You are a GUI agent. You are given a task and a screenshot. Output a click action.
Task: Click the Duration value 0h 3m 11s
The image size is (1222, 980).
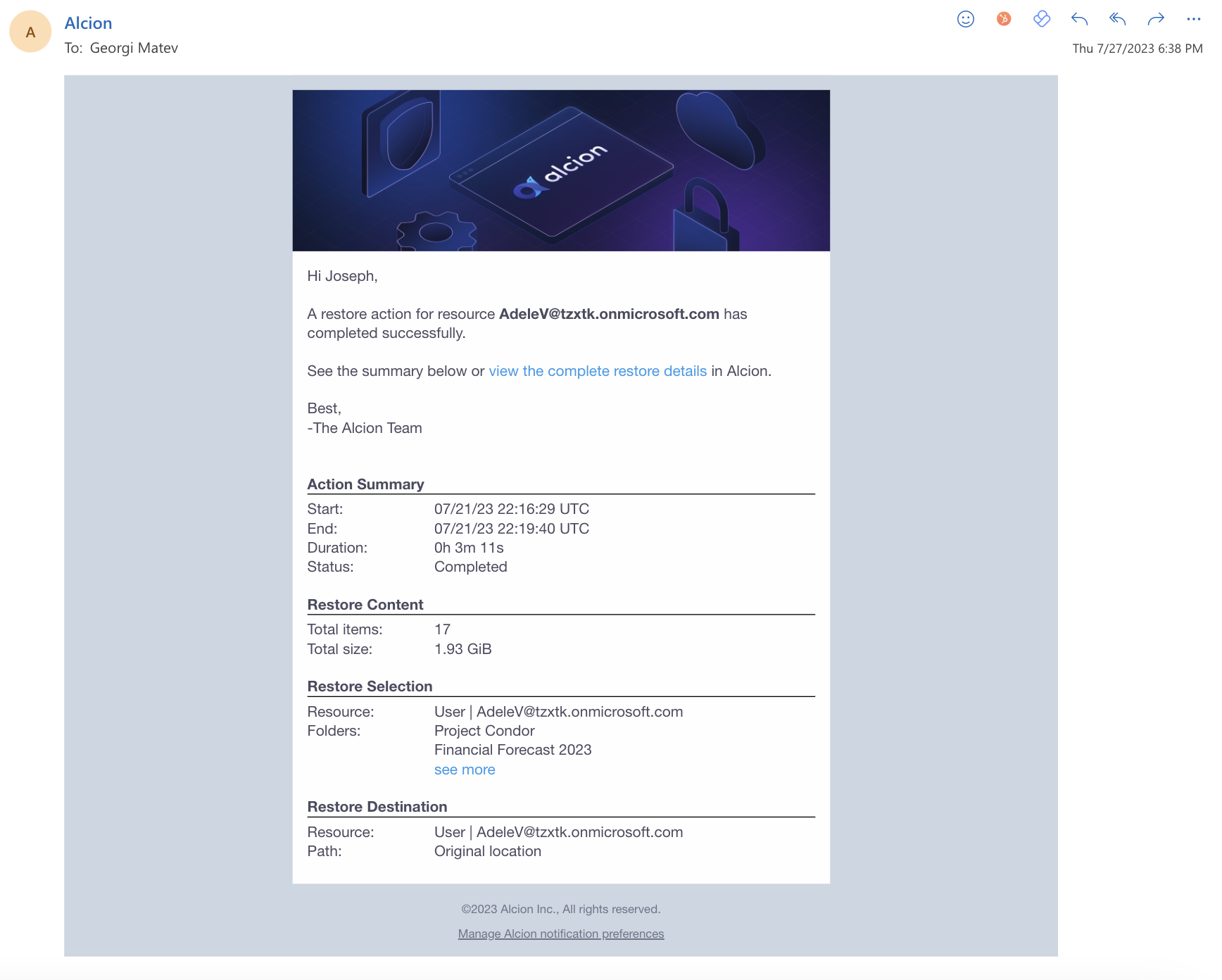[469, 548]
